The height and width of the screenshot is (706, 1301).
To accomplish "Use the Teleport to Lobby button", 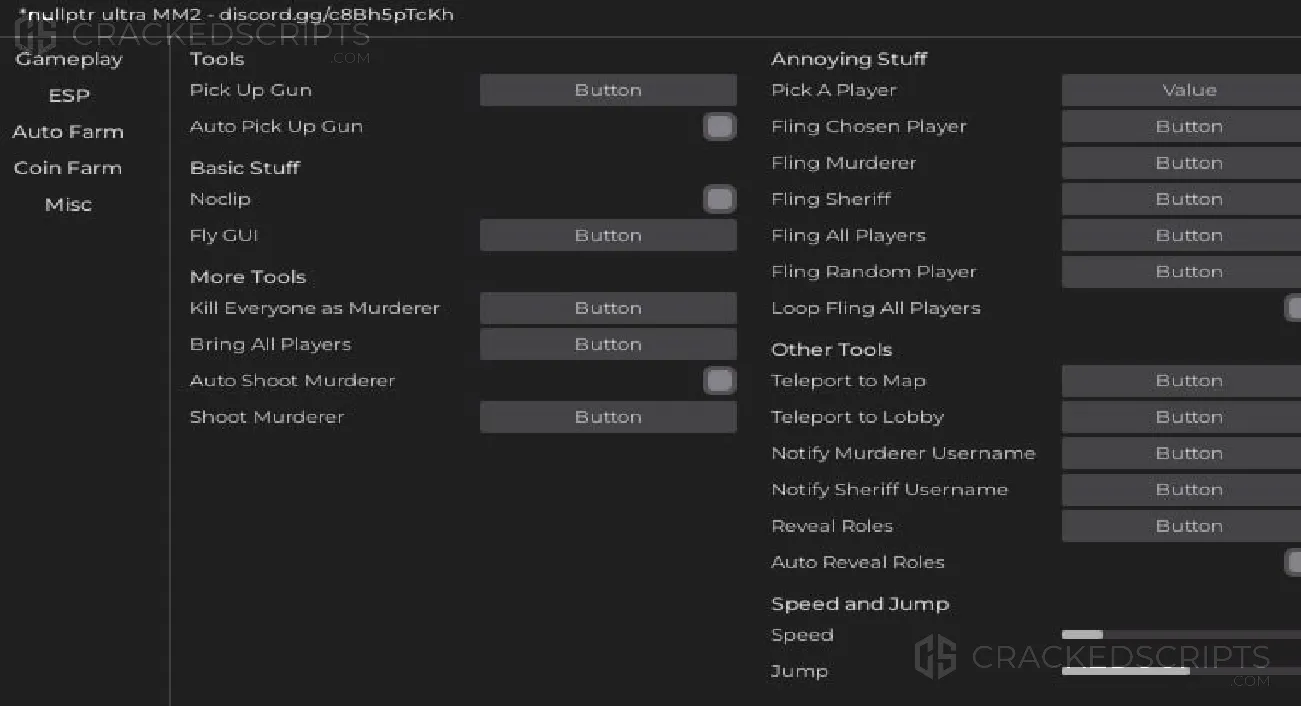I will (1181, 417).
